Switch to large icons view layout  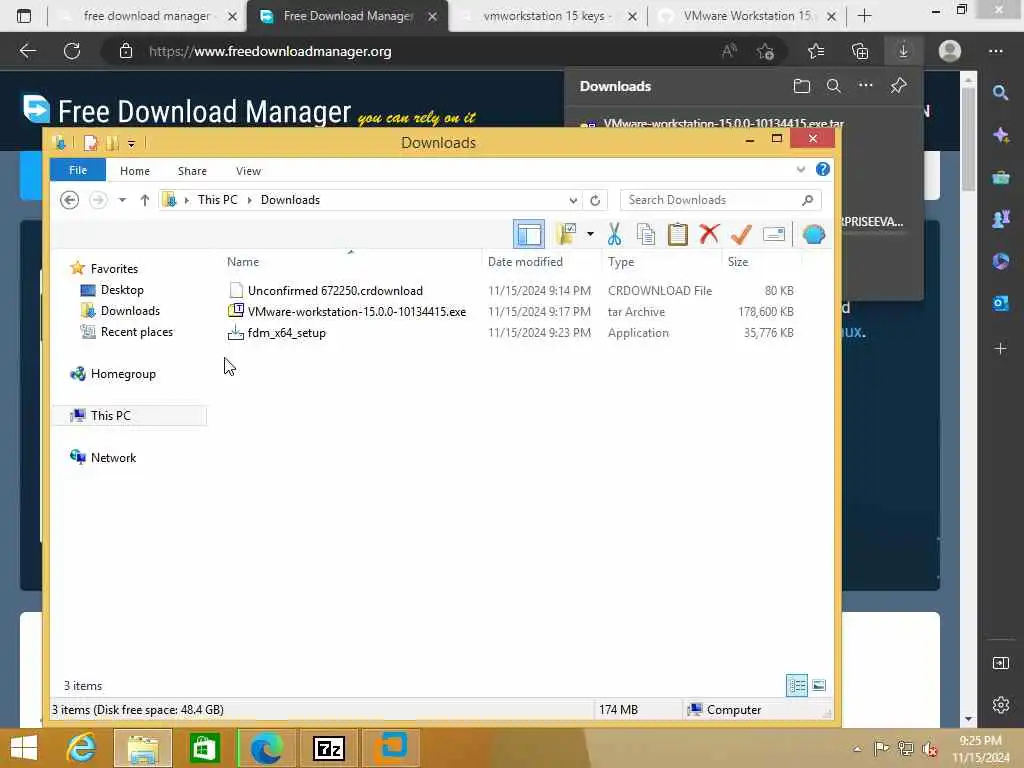[x=819, y=686]
